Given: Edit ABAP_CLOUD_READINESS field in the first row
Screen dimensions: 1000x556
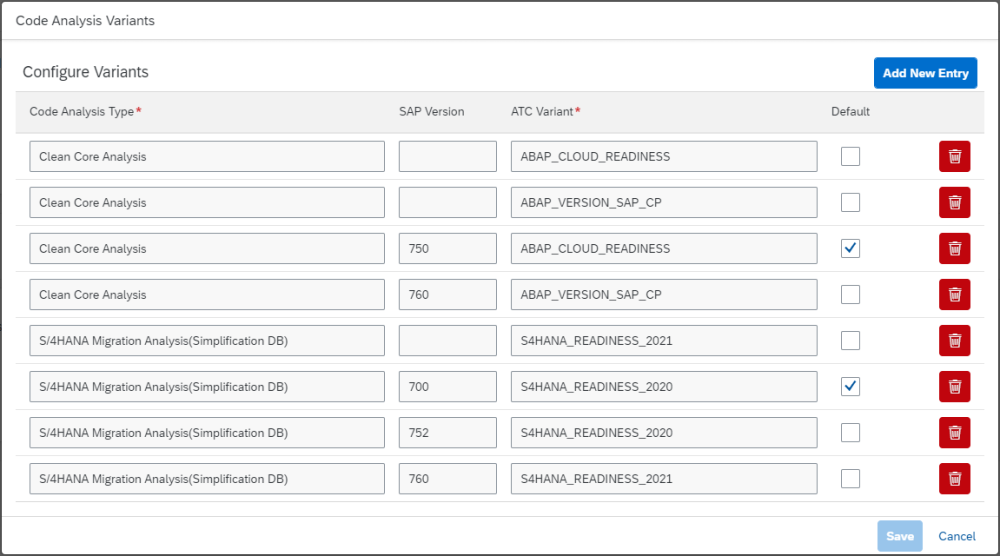Looking at the screenshot, I should click(x=664, y=156).
